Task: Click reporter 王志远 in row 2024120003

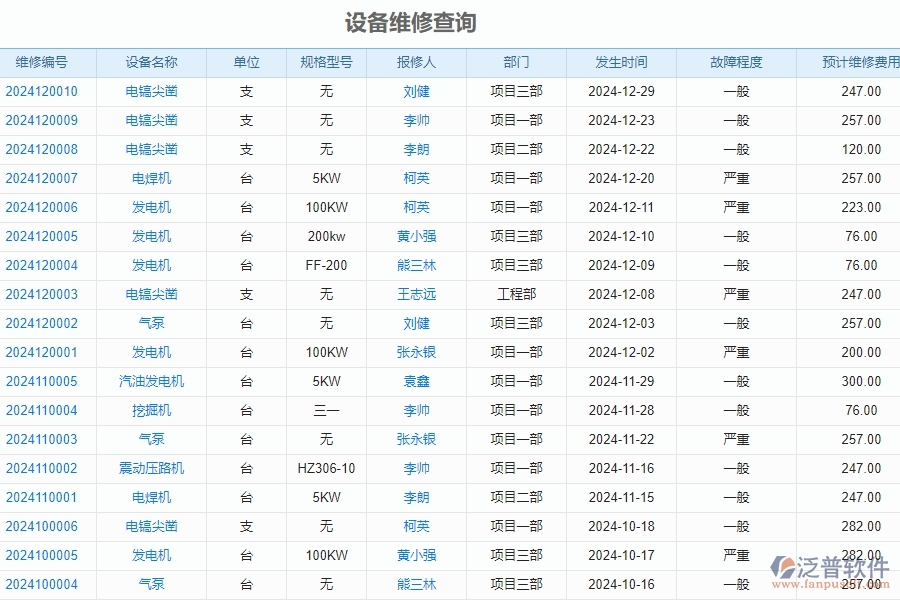Action: [416, 294]
